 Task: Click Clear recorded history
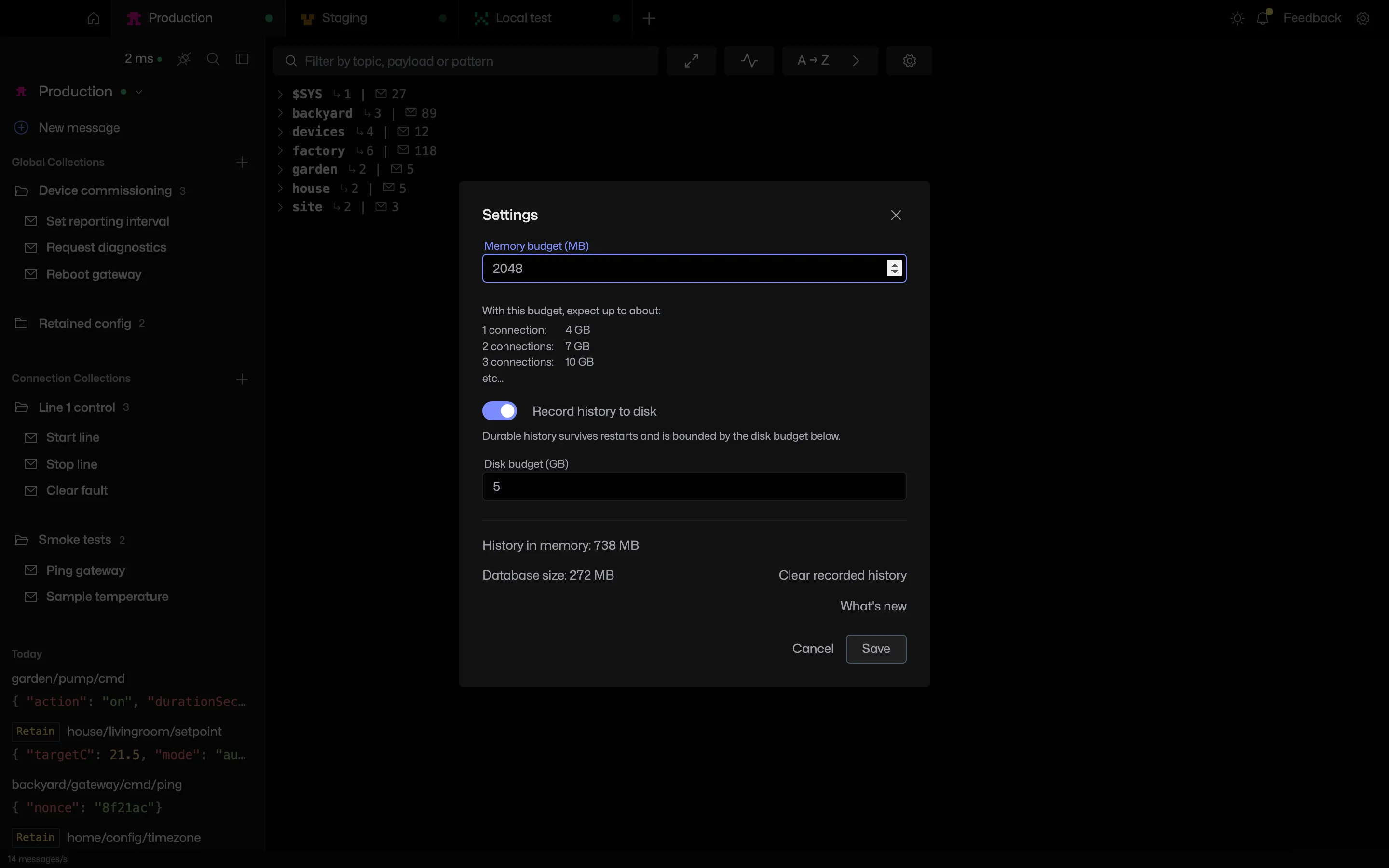tap(843, 575)
